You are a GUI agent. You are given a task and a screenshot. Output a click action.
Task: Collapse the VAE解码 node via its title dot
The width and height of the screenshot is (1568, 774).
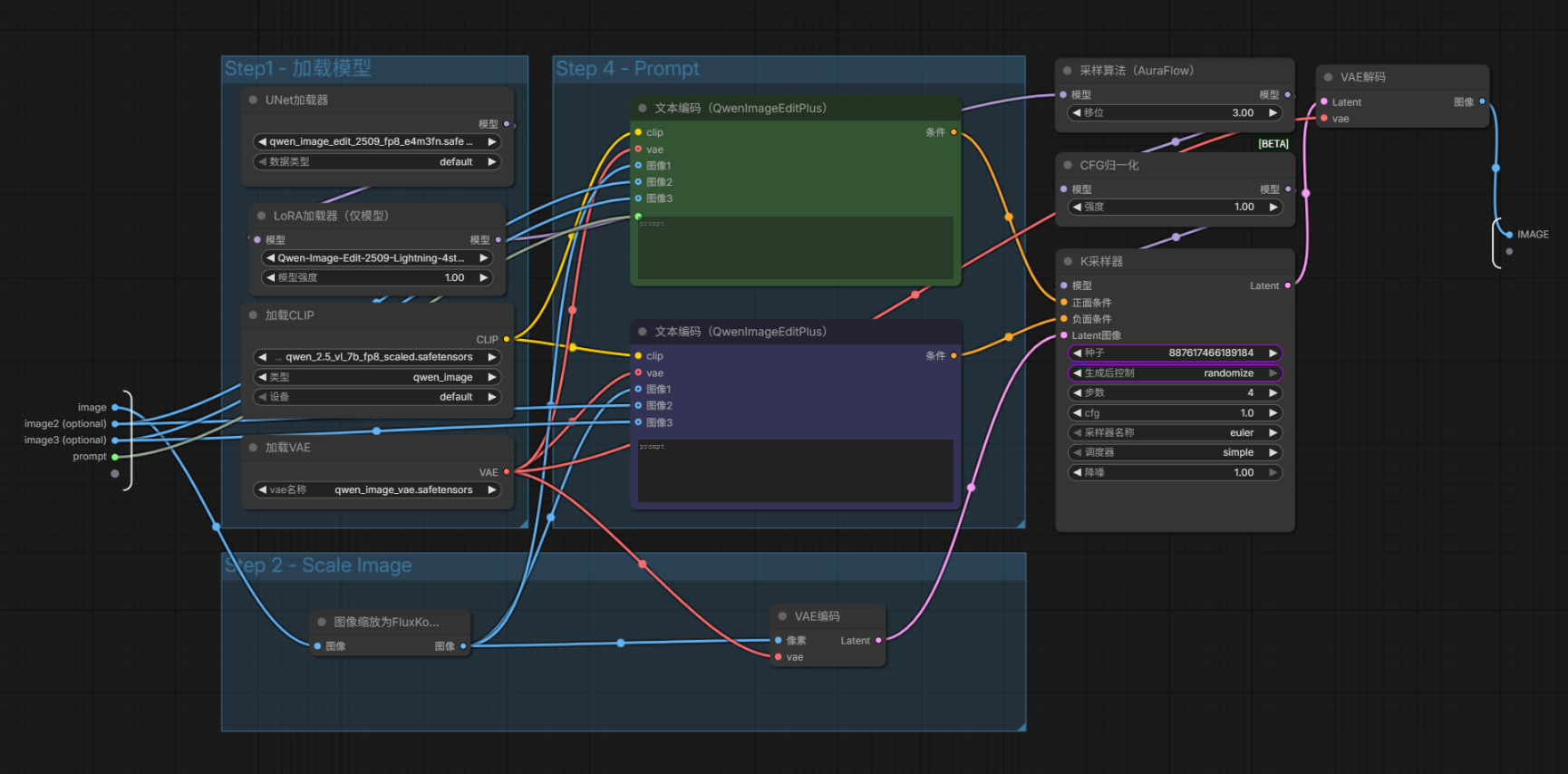point(1328,77)
